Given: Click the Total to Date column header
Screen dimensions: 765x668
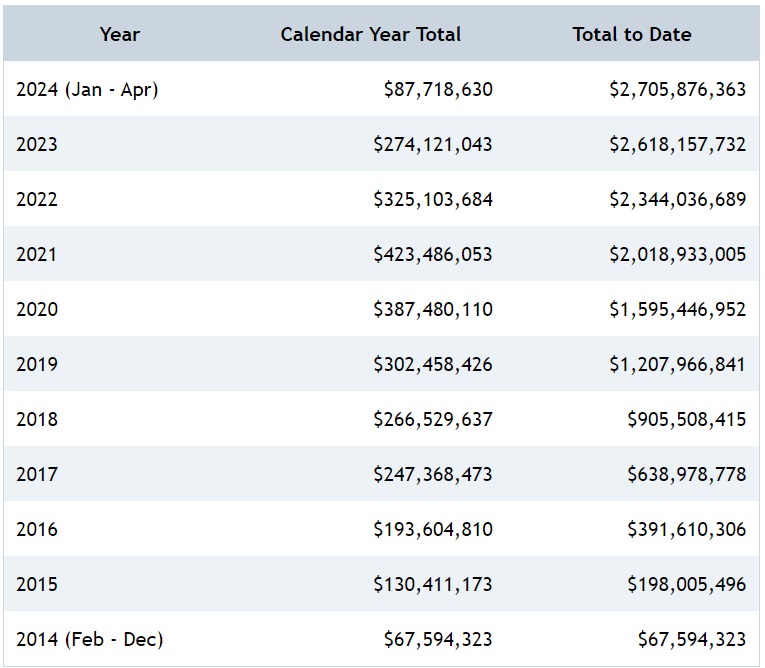Looking at the screenshot, I should click(x=631, y=34).
